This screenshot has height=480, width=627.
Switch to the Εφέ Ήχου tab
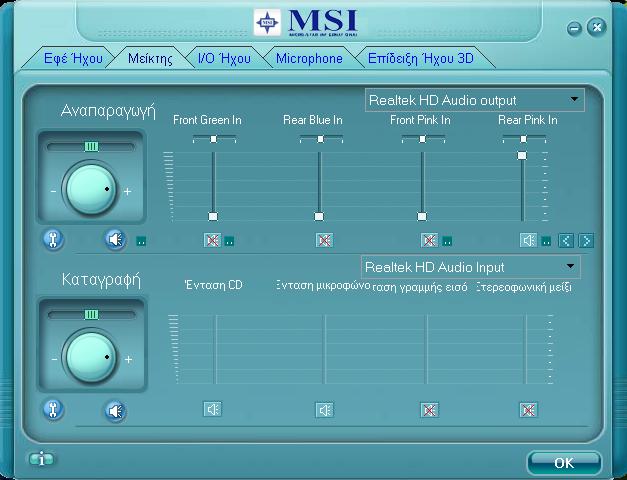point(73,58)
